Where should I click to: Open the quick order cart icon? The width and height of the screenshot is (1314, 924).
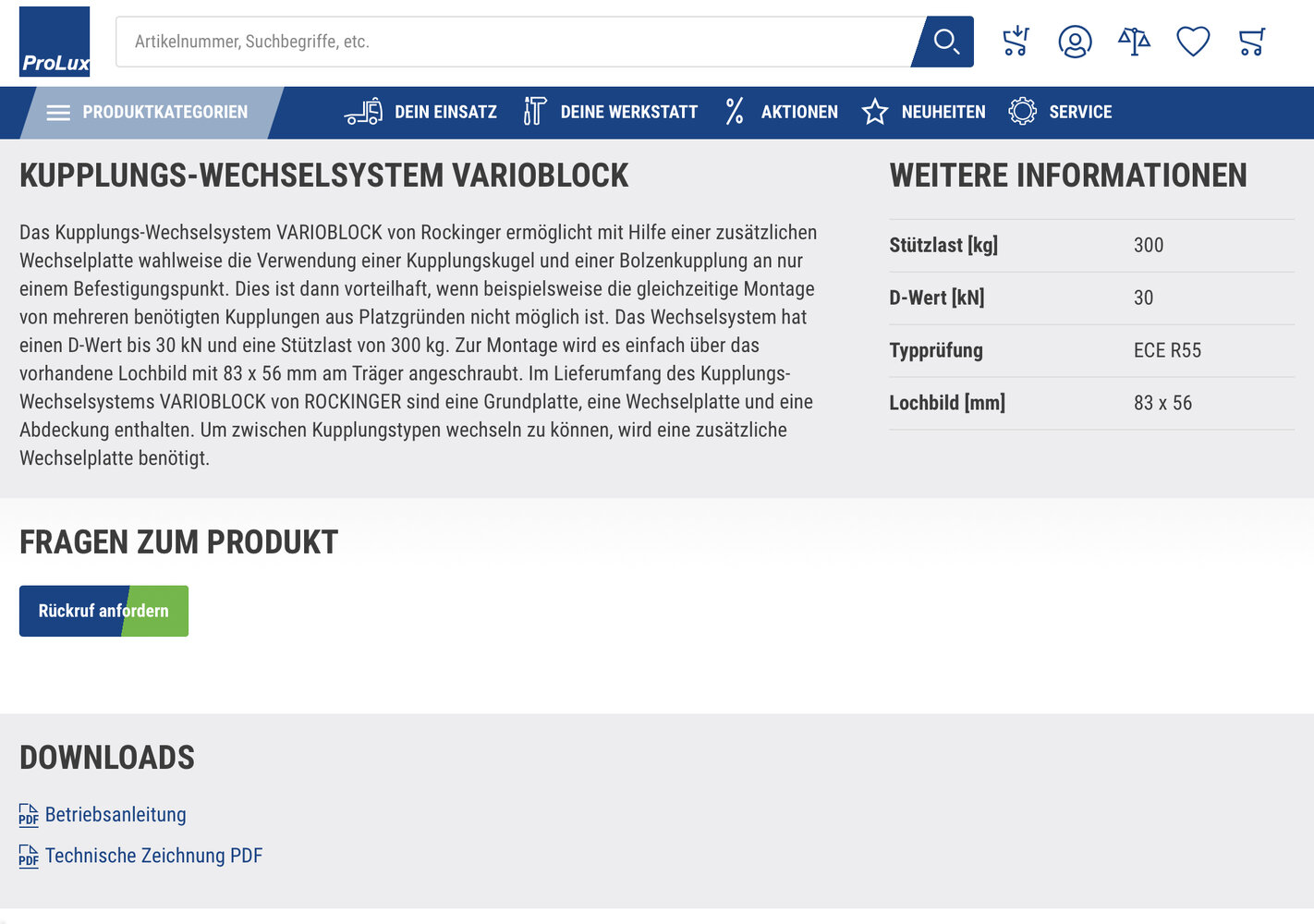click(1016, 42)
